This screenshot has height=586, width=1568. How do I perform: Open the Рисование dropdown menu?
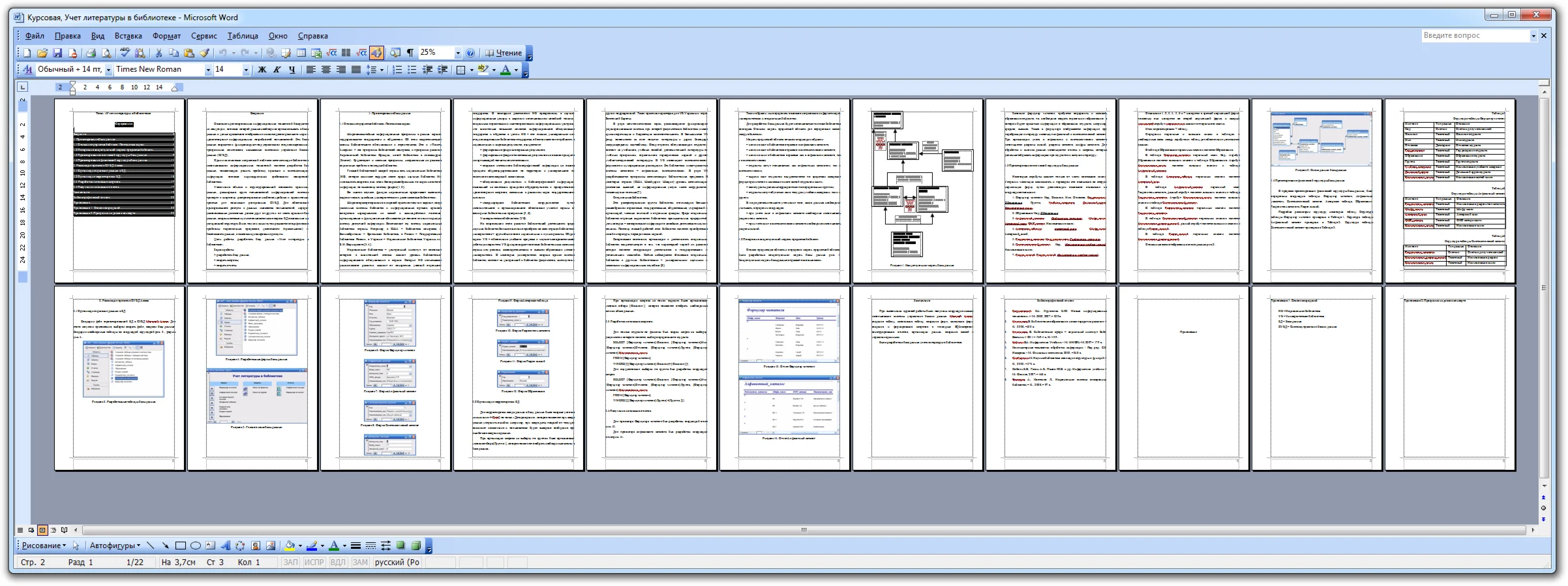[44, 546]
